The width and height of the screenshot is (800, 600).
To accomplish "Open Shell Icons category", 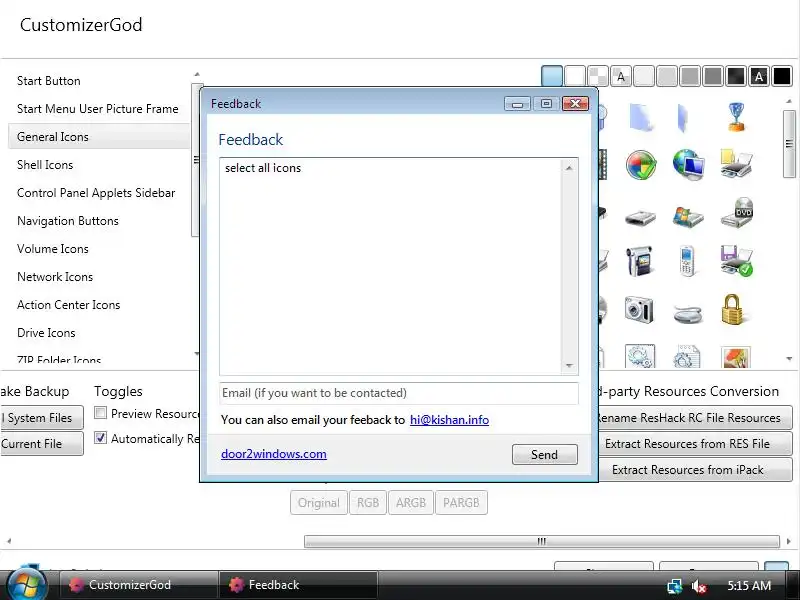I will [x=45, y=165].
